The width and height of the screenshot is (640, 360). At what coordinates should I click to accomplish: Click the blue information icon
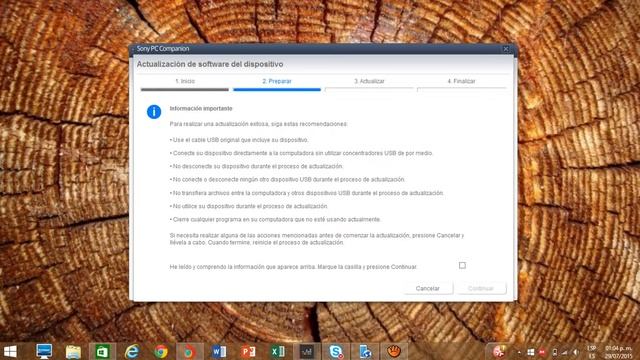pos(154,111)
